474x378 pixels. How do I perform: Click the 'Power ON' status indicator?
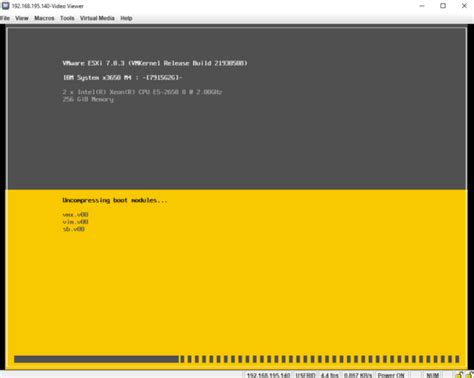click(x=391, y=375)
